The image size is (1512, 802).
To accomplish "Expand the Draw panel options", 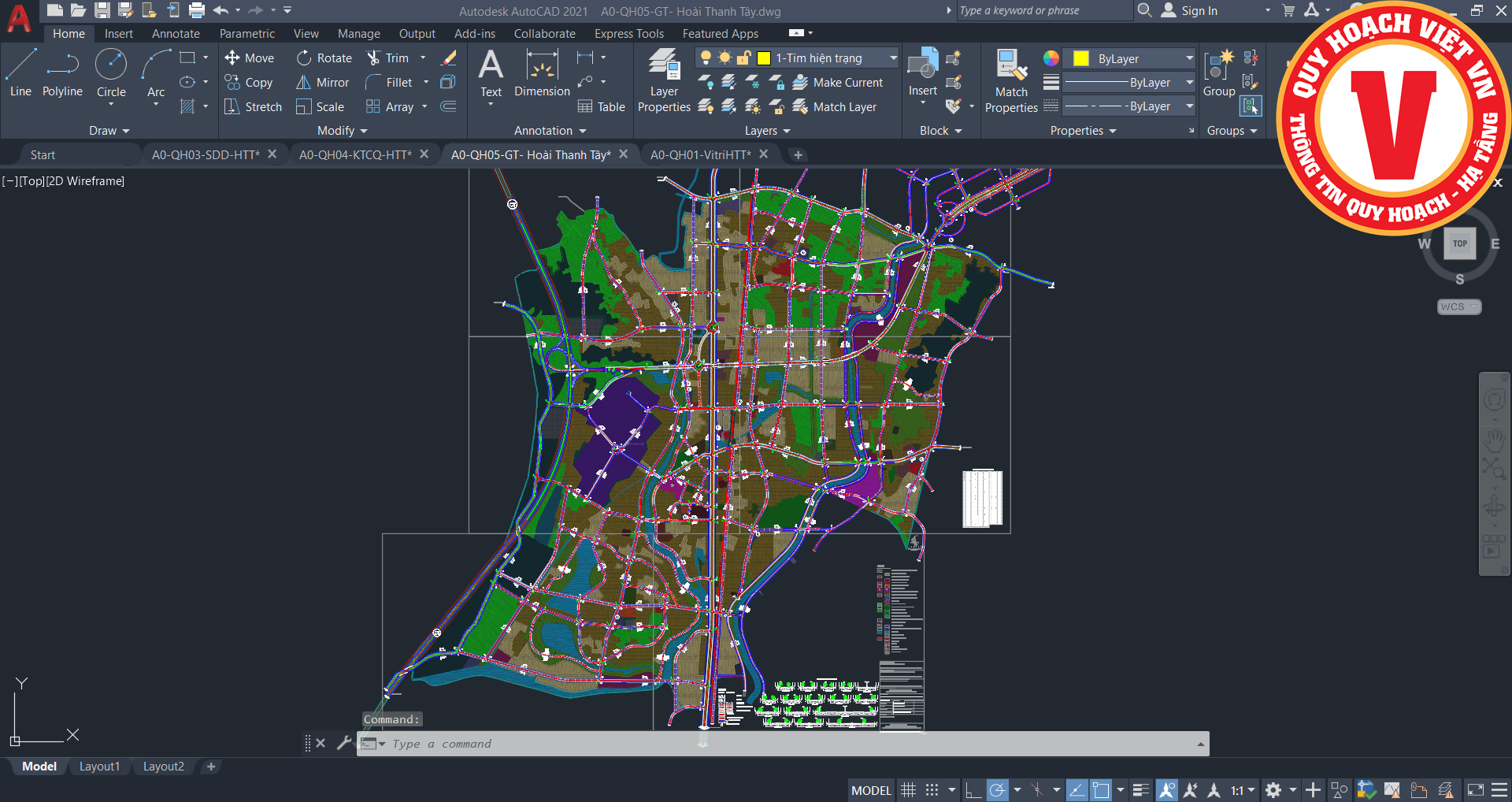I will [x=109, y=131].
